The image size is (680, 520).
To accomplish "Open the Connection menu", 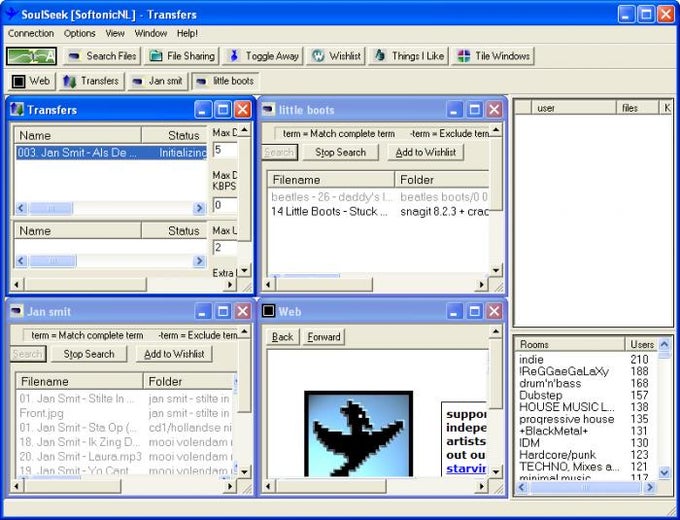I will point(31,33).
